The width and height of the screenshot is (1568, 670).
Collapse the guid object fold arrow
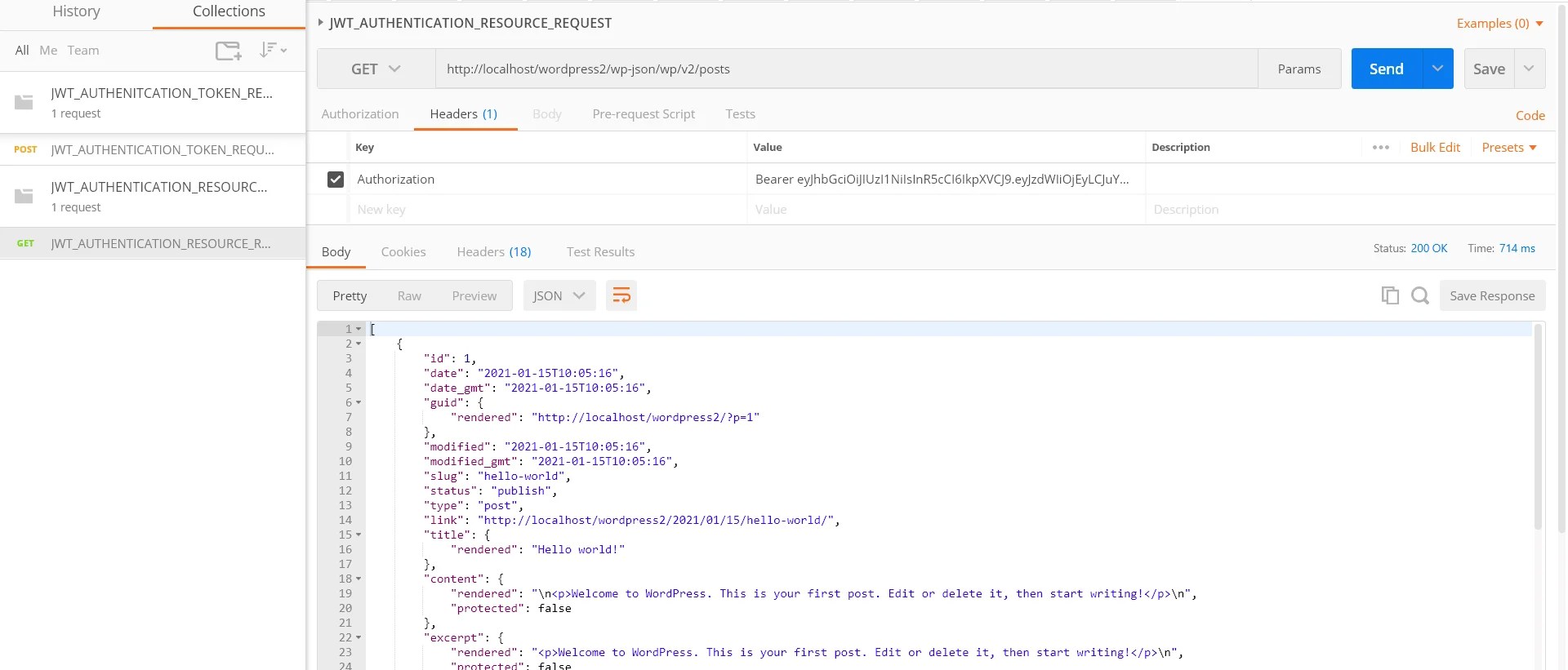359,402
